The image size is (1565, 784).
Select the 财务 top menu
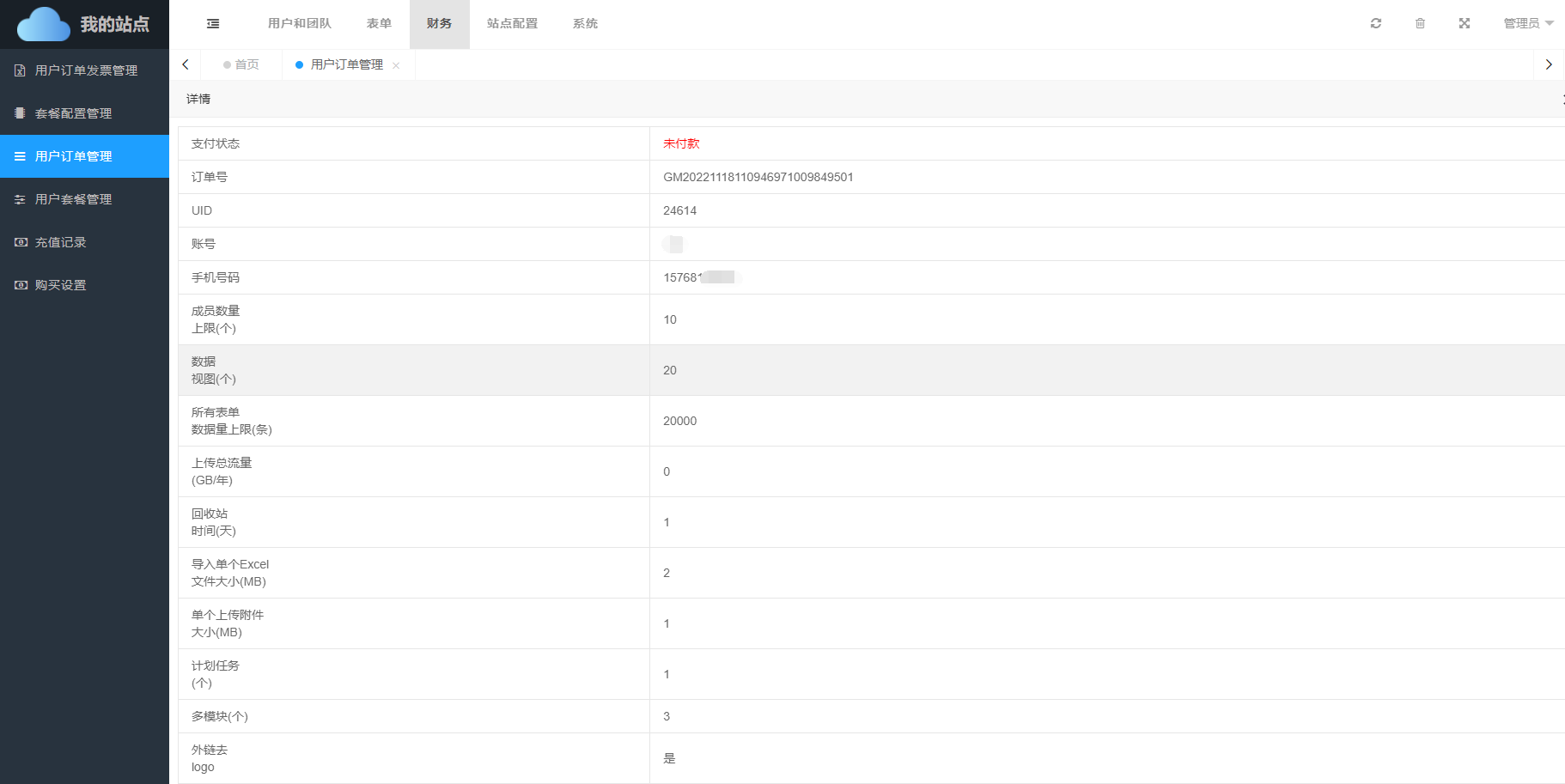[x=439, y=24]
